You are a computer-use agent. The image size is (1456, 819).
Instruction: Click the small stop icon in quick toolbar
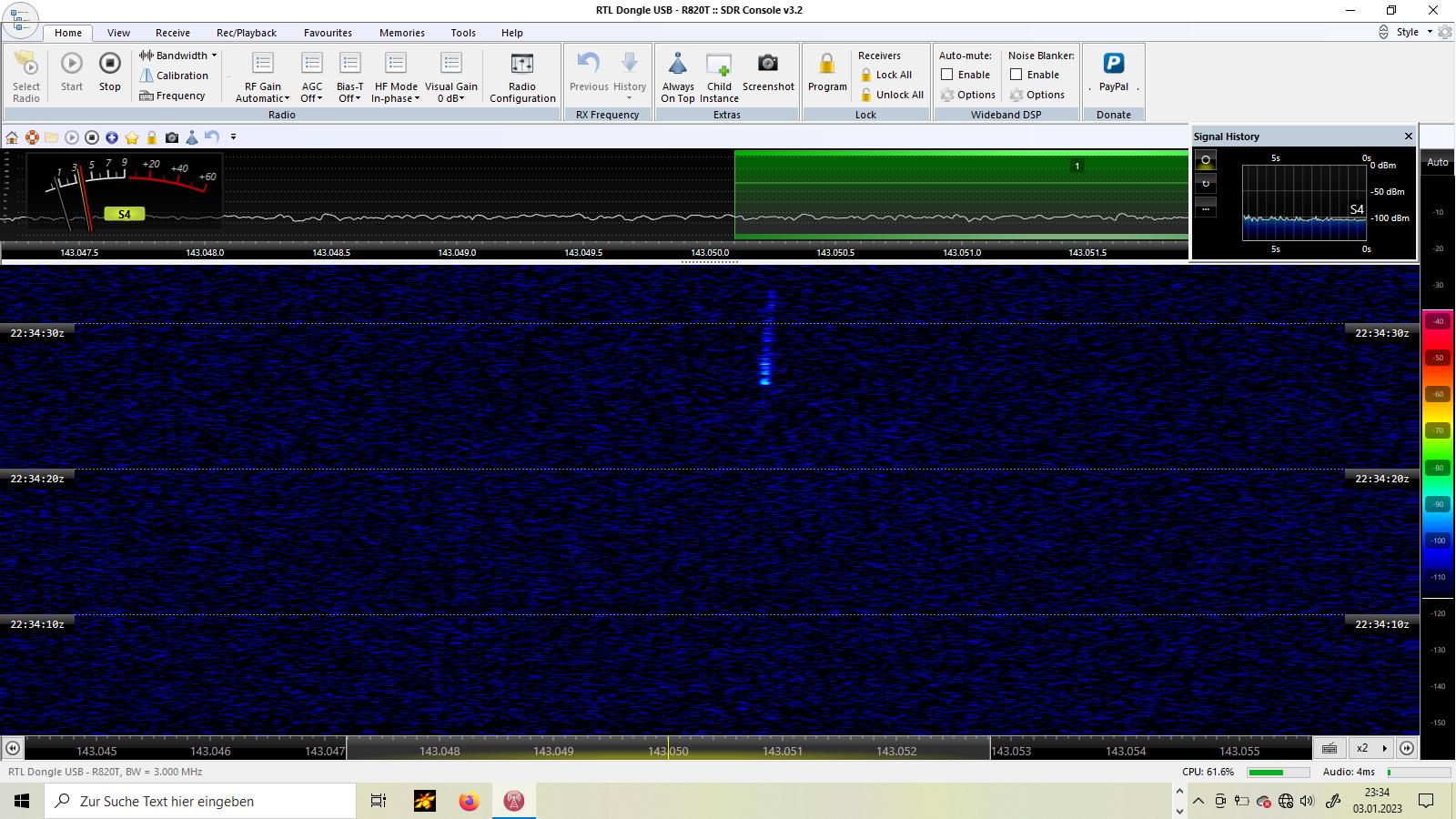92,137
